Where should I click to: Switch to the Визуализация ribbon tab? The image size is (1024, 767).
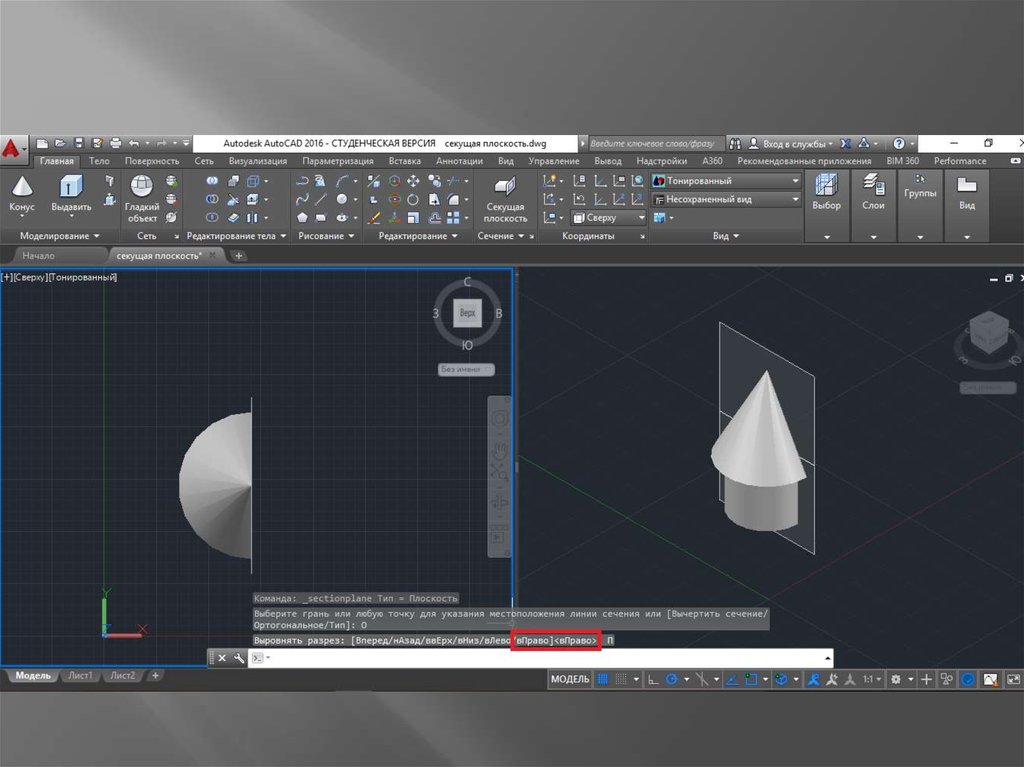point(258,161)
